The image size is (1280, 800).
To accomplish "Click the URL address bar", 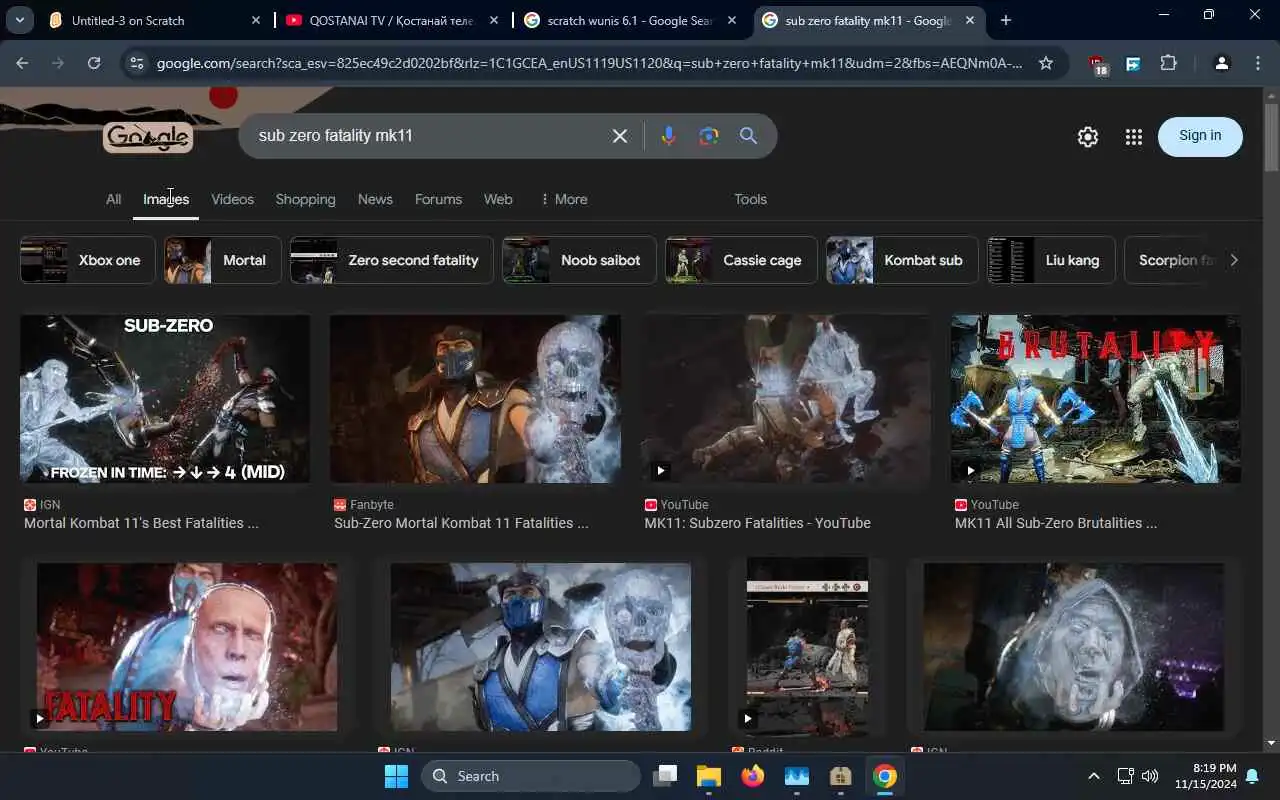I will click(589, 63).
